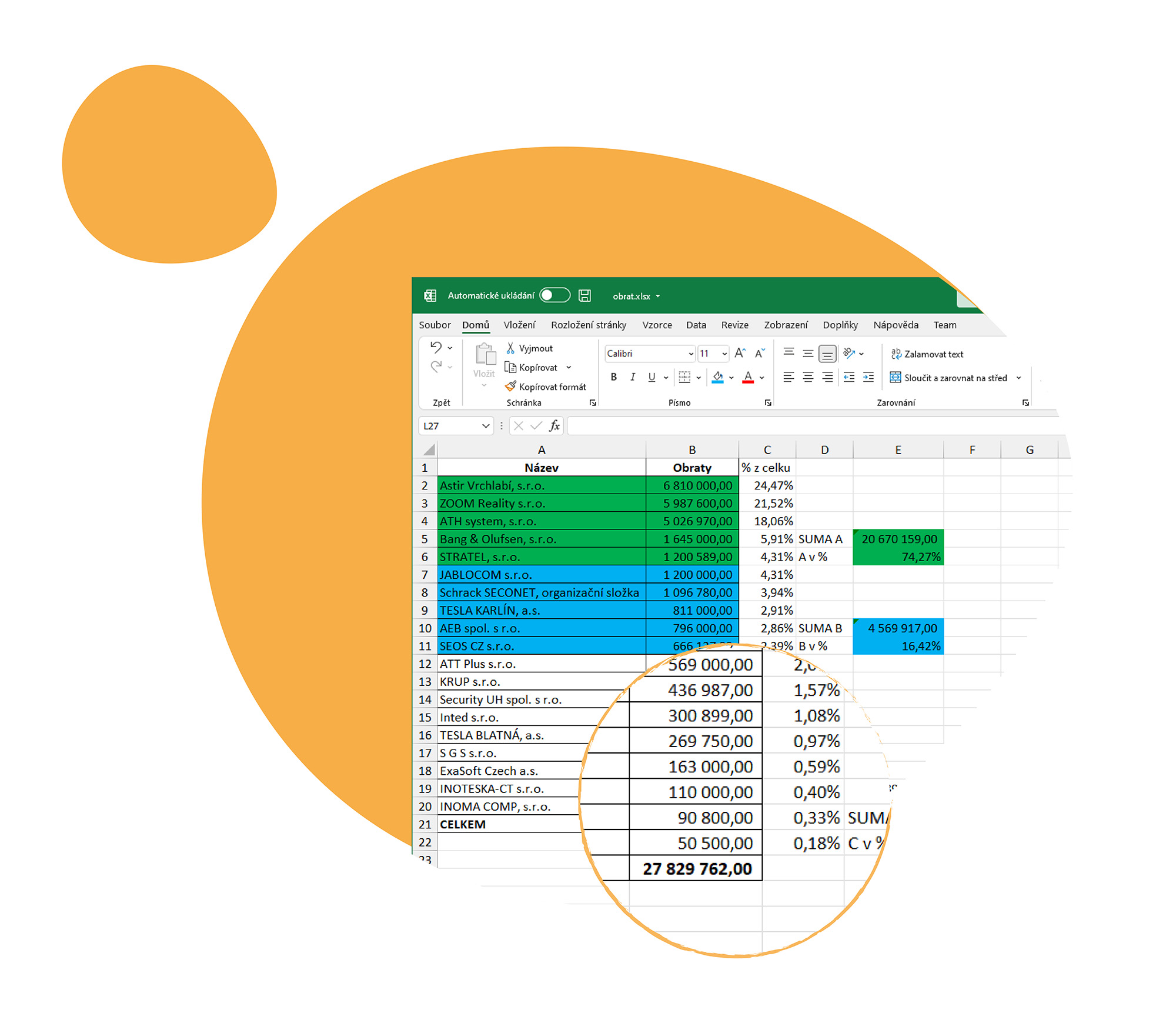Expand the Kopírovat dropdown arrow
The image size is (1176, 1013).
click(569, 368)
